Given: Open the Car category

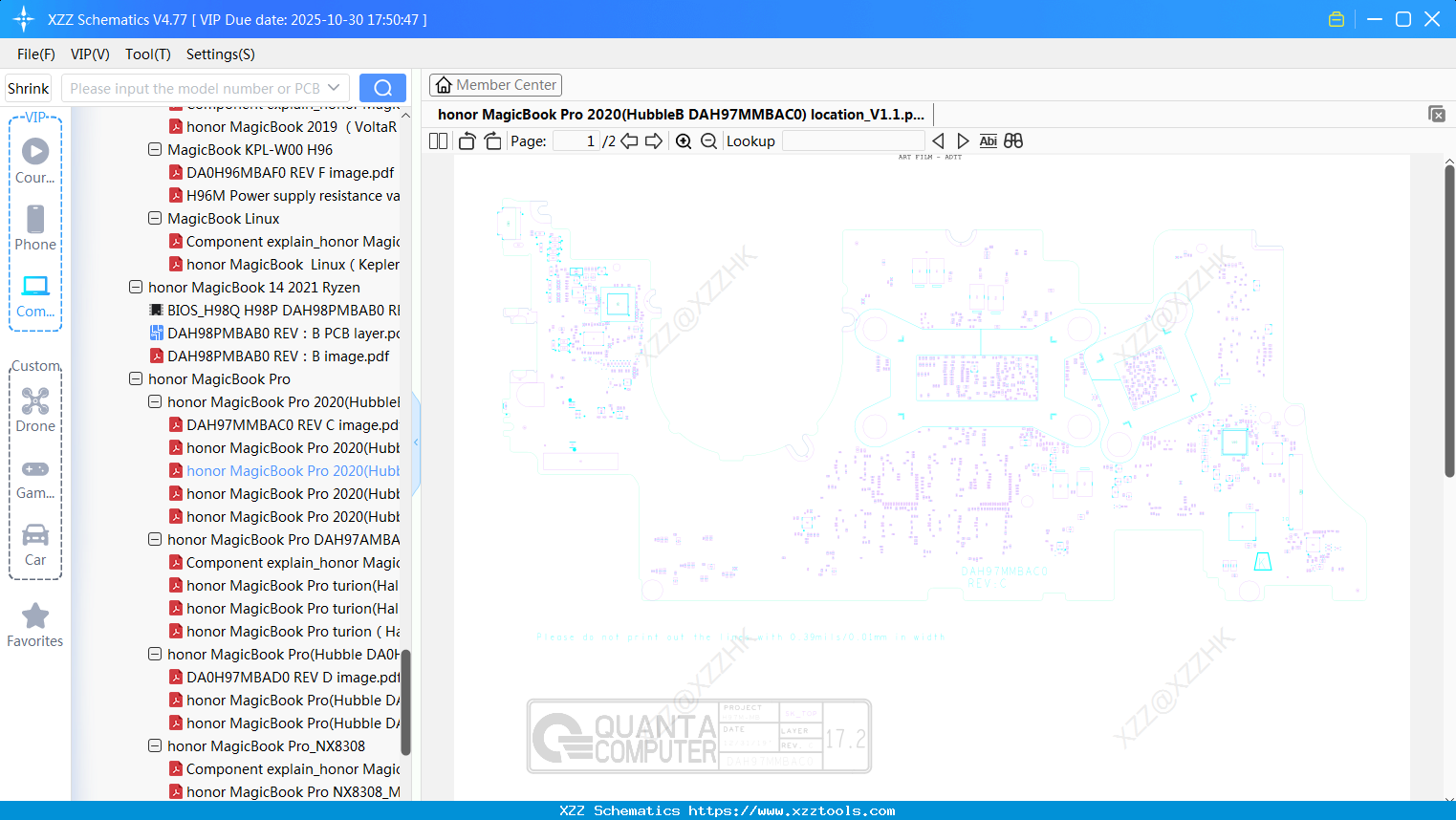Looking at the screenshot, I should pyautogui.click(x=35, y=545).
